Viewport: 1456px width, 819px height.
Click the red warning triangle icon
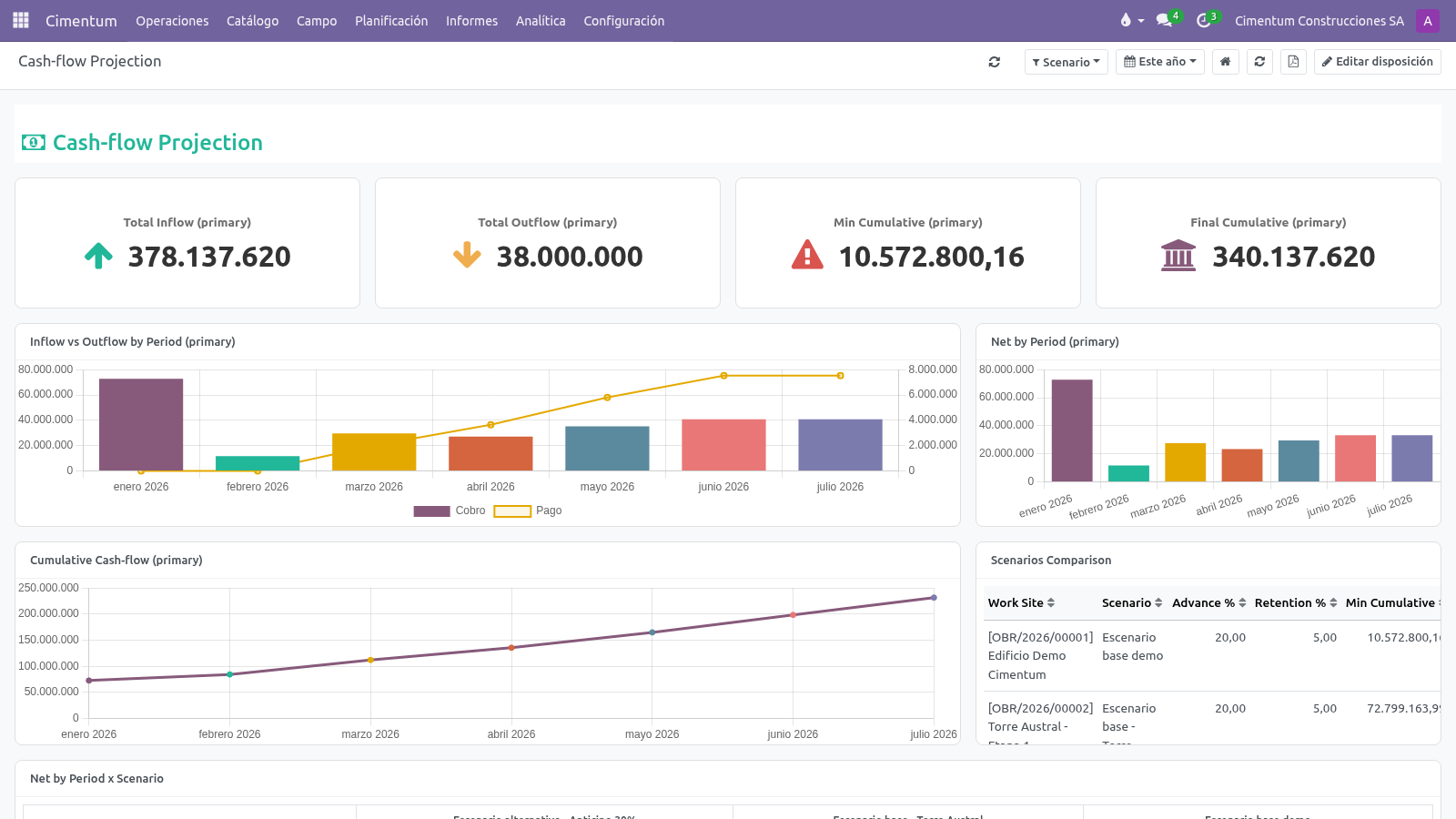point(807,255)
